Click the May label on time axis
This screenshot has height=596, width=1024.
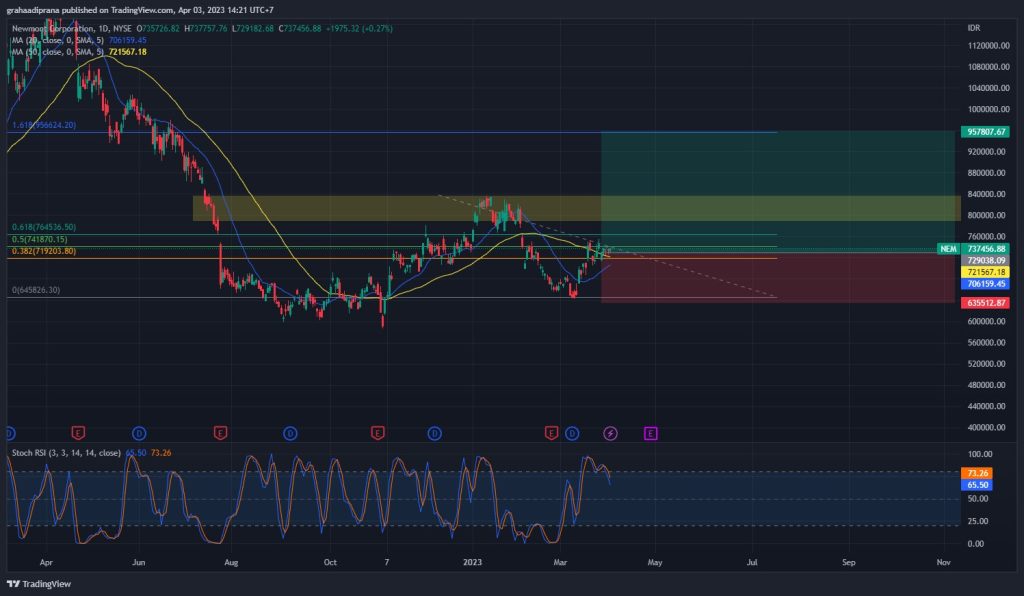[655, 562]
